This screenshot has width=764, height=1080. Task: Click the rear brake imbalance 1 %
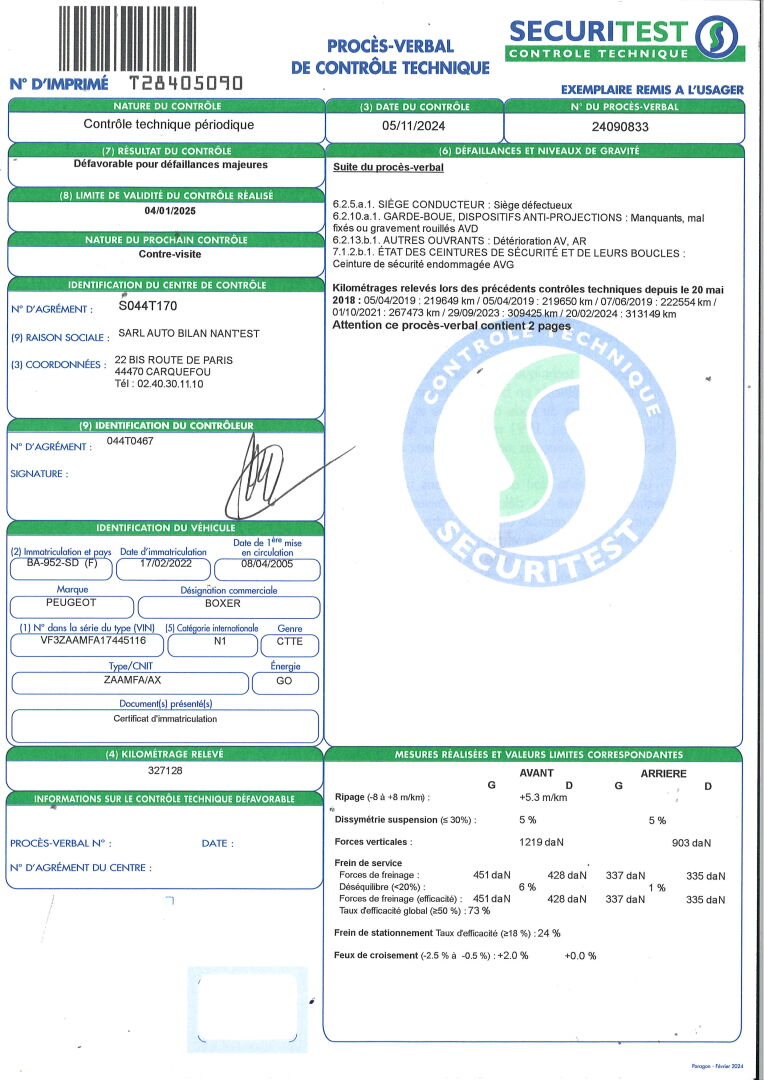pos(657,889)
